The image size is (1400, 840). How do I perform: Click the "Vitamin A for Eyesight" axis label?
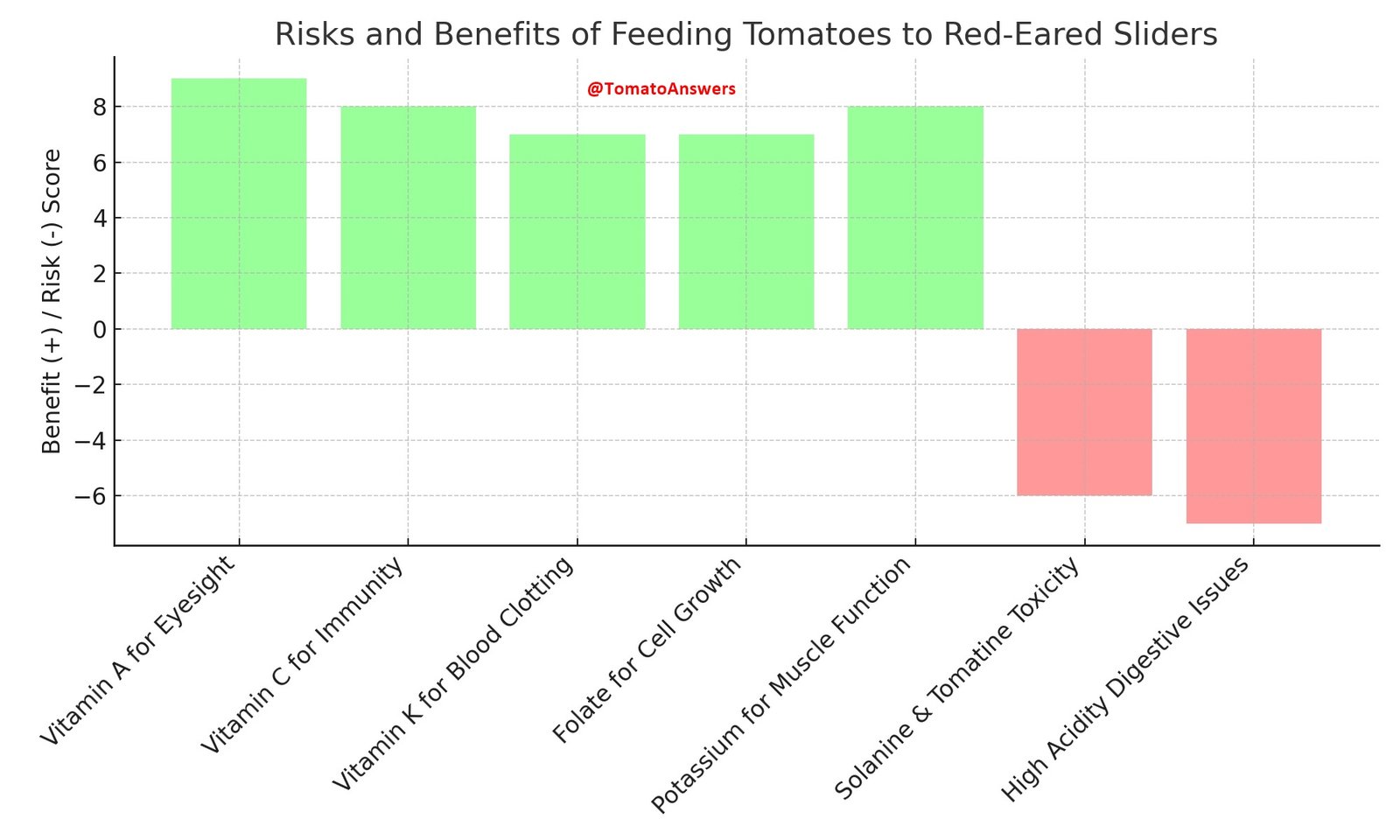coord(138,651)
